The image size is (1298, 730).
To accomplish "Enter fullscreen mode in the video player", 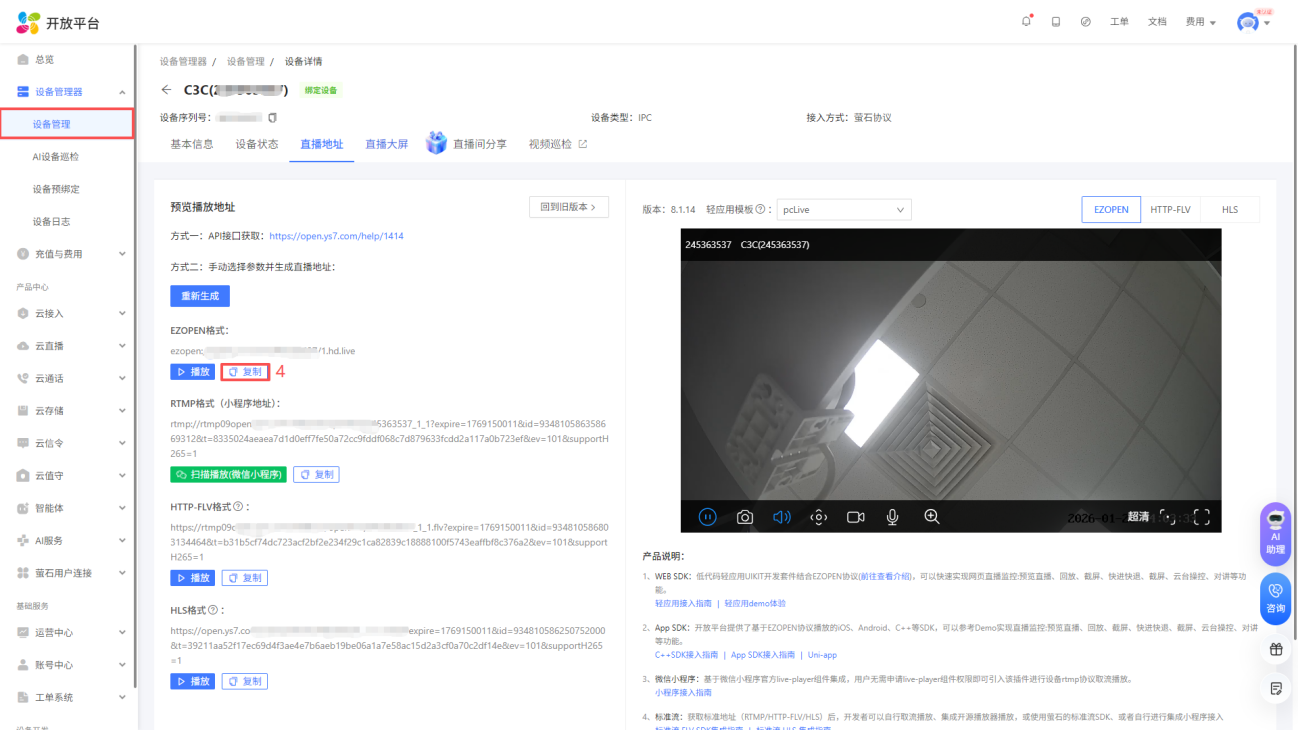I will (1202, 517).
